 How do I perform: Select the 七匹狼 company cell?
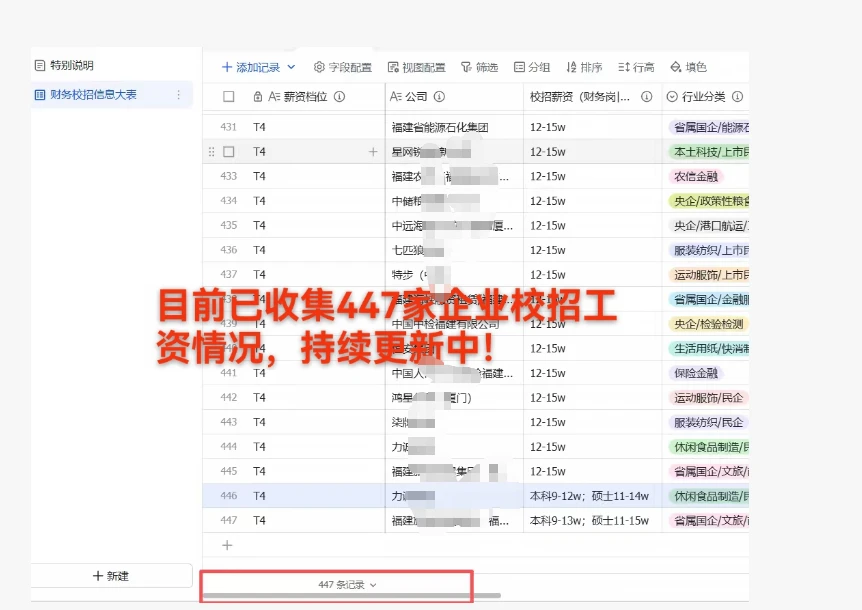(x=454, y=250)
